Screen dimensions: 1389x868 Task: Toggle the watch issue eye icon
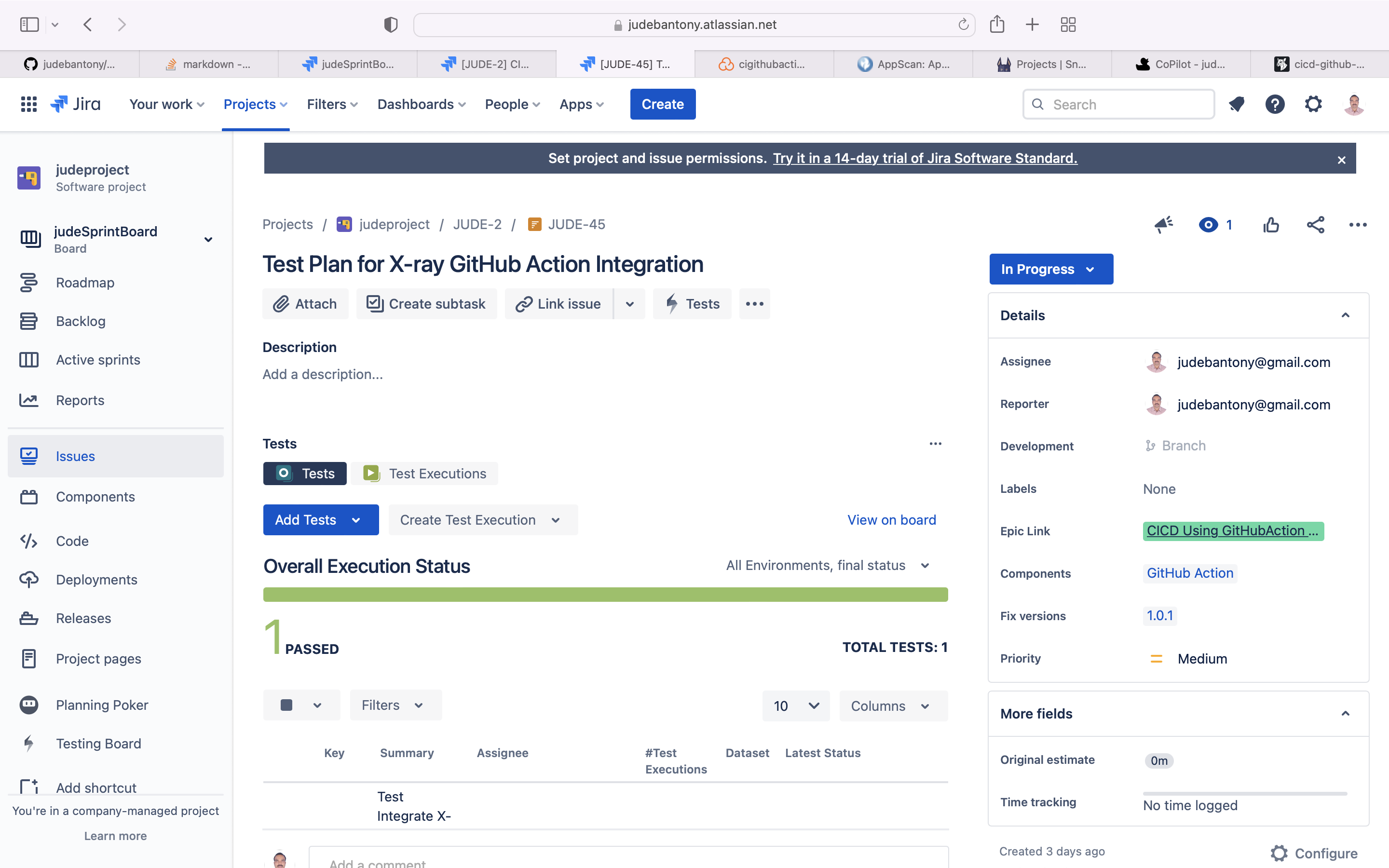[x=1208, y=224]
